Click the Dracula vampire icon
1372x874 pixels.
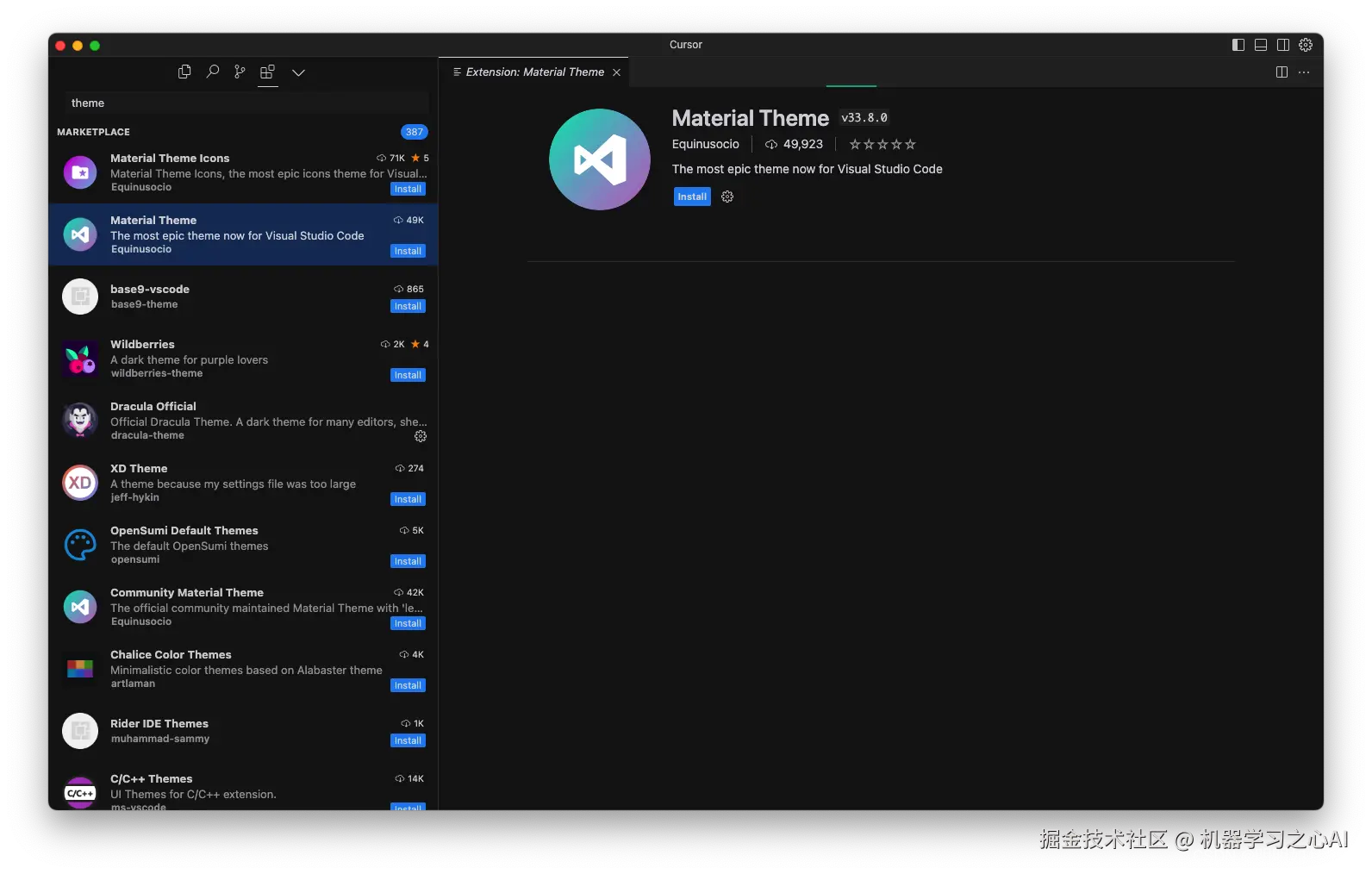pos(80,421)
